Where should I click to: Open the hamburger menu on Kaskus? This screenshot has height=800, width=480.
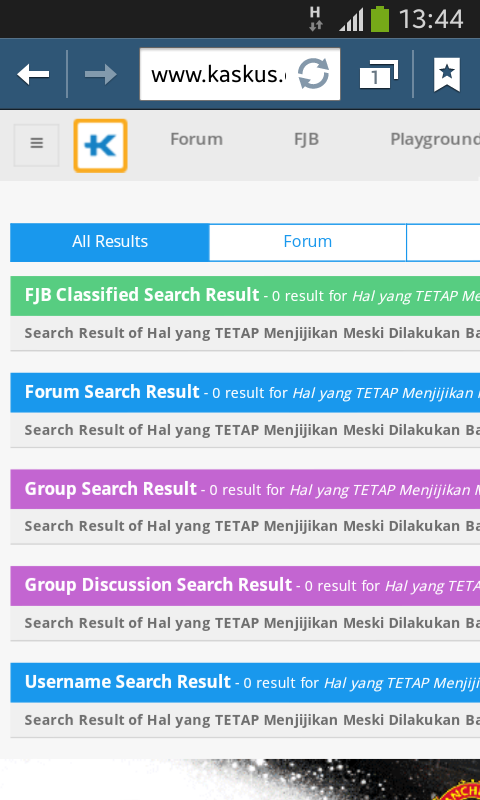coord(37,145)
